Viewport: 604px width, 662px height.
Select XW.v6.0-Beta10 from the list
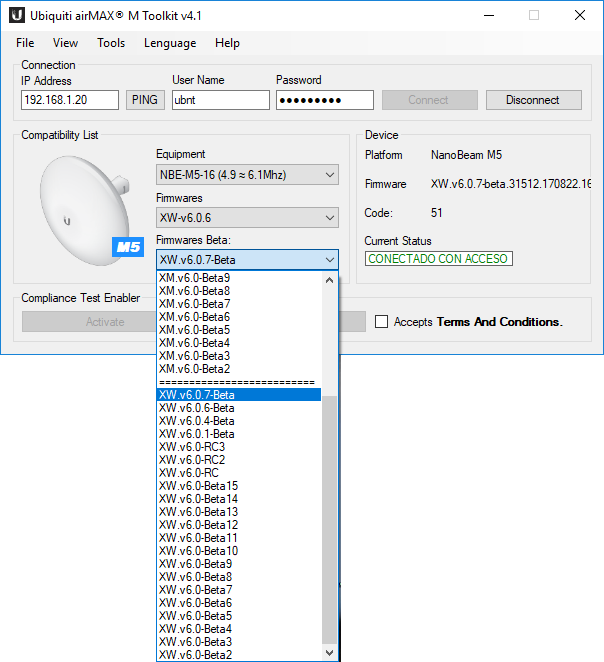[x=239, y=551]
